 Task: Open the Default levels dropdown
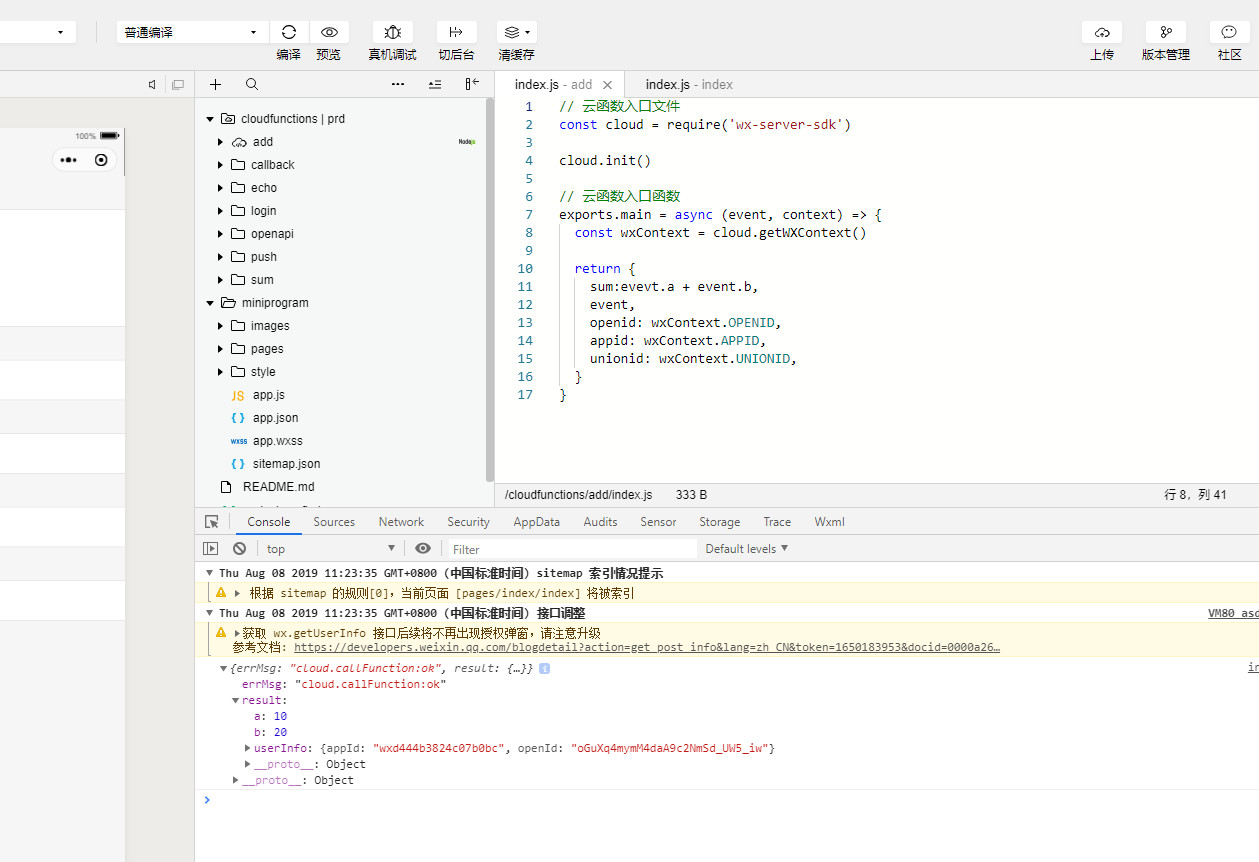click(746, 549)
